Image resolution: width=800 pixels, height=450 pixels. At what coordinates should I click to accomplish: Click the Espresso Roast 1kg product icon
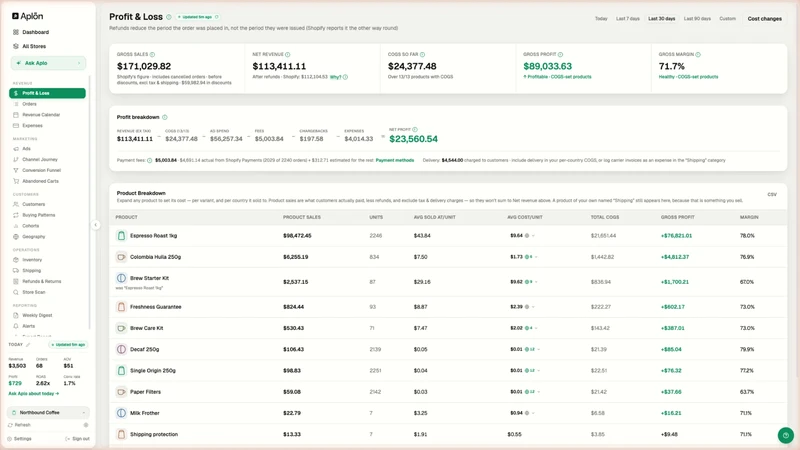(x=121, y=236)
